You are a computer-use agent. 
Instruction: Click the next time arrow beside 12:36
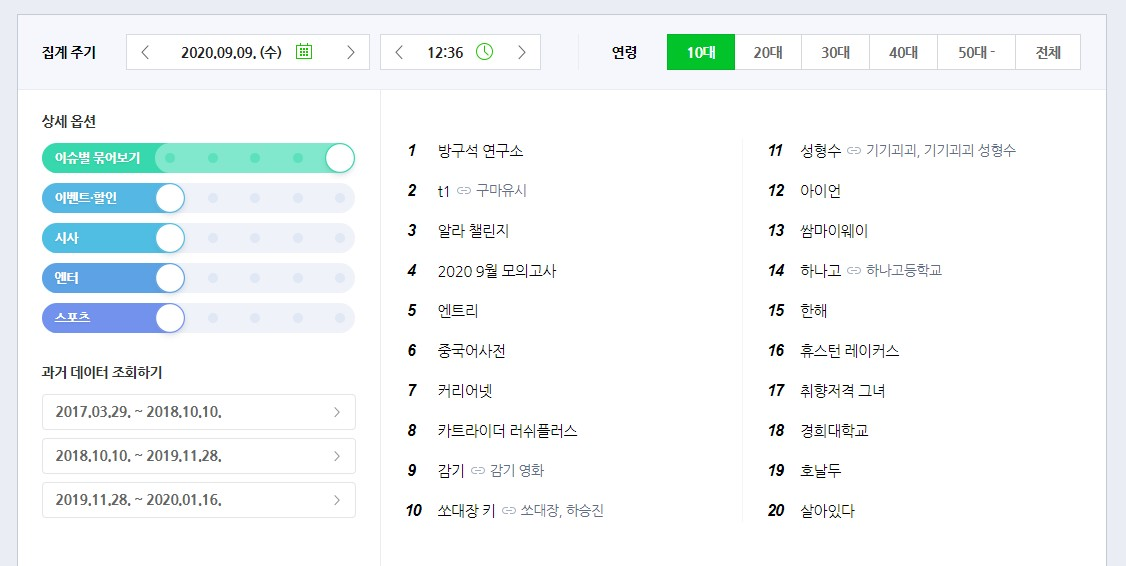point(522,52)
